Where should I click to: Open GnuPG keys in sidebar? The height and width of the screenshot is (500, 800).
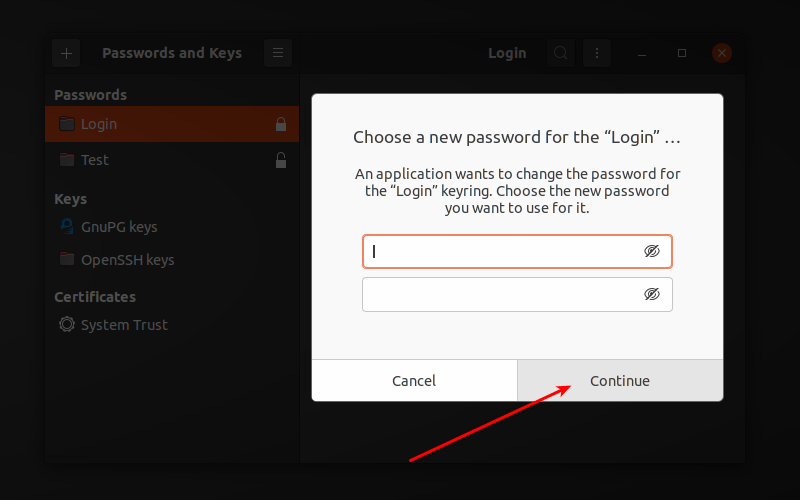tap(119, 227)
